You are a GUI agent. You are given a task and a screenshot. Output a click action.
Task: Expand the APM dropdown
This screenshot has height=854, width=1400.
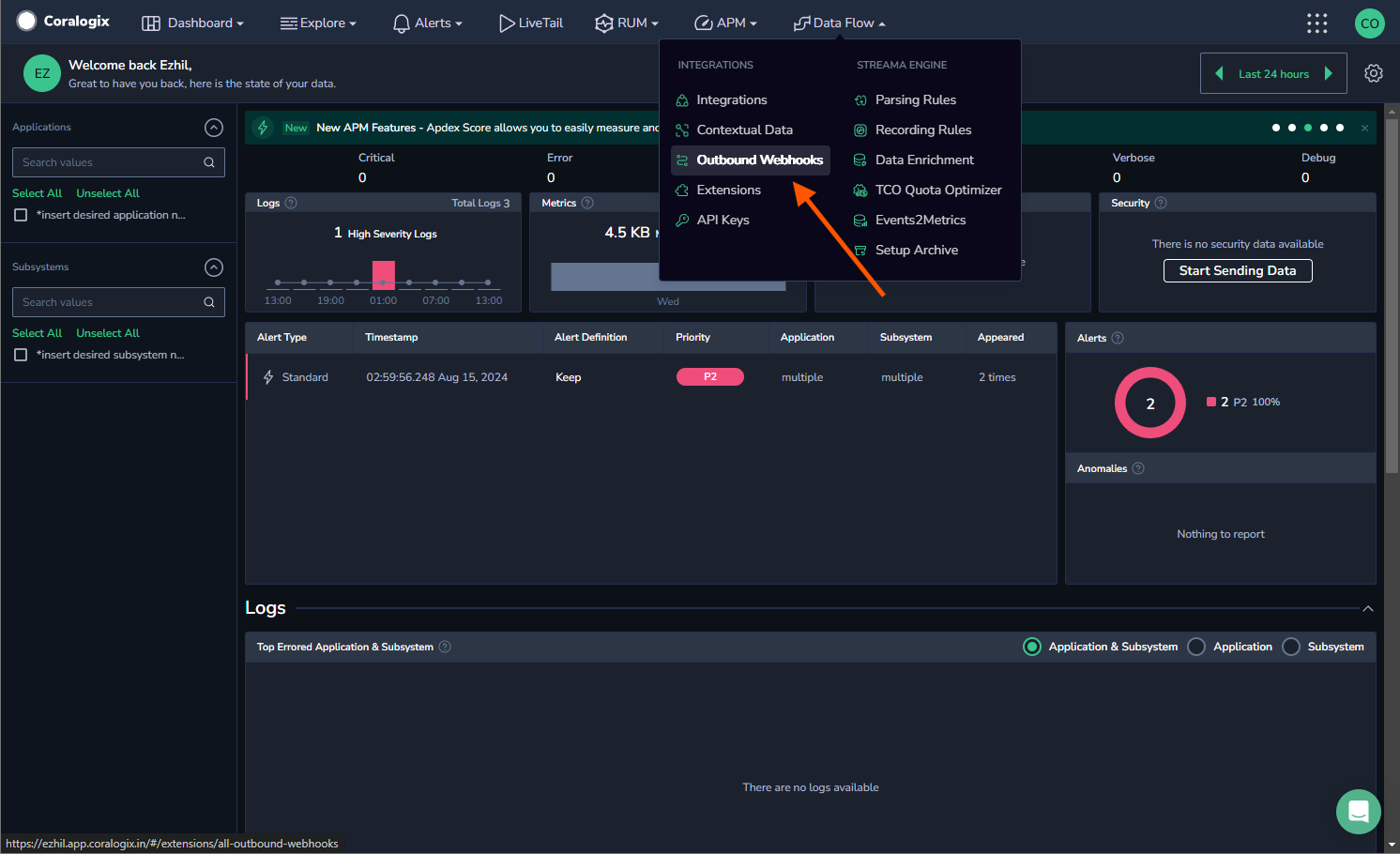pos(725,23)
